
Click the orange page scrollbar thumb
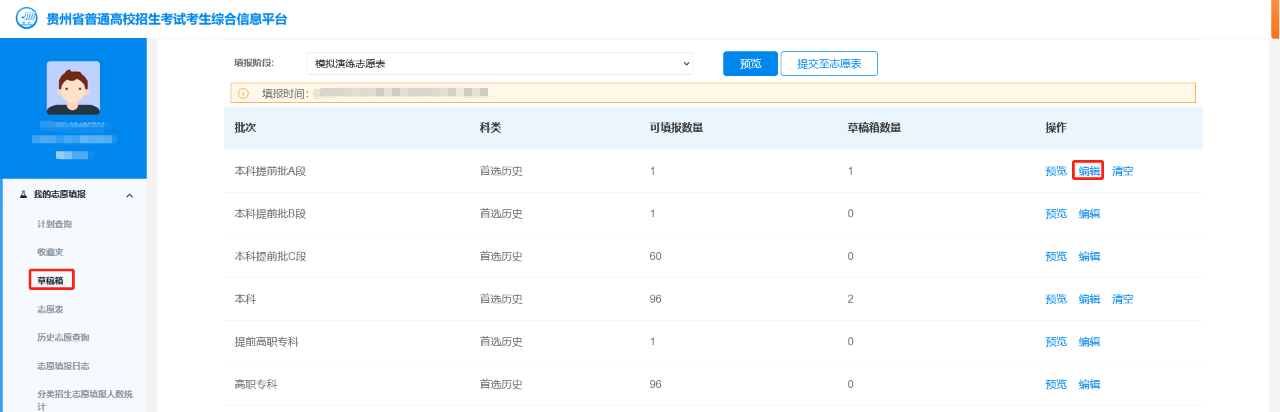tap(1275, 18)
